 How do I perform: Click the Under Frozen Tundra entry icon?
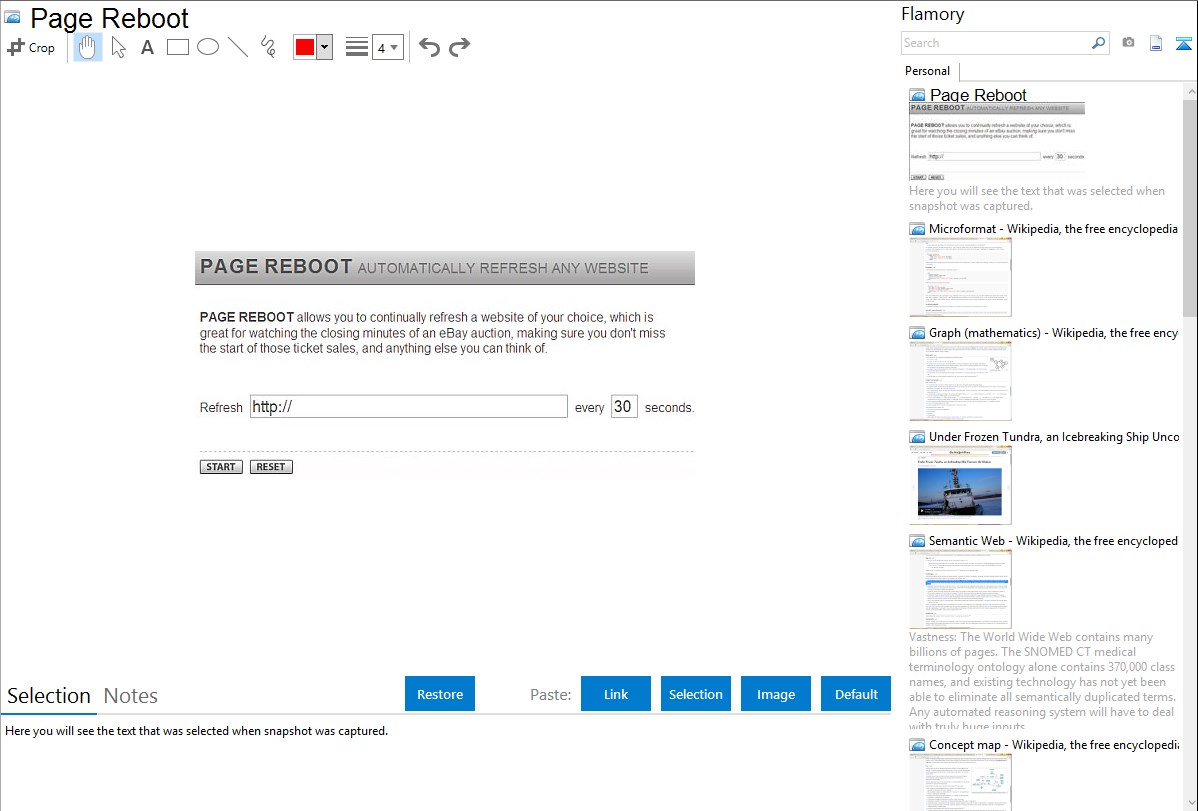917,436
